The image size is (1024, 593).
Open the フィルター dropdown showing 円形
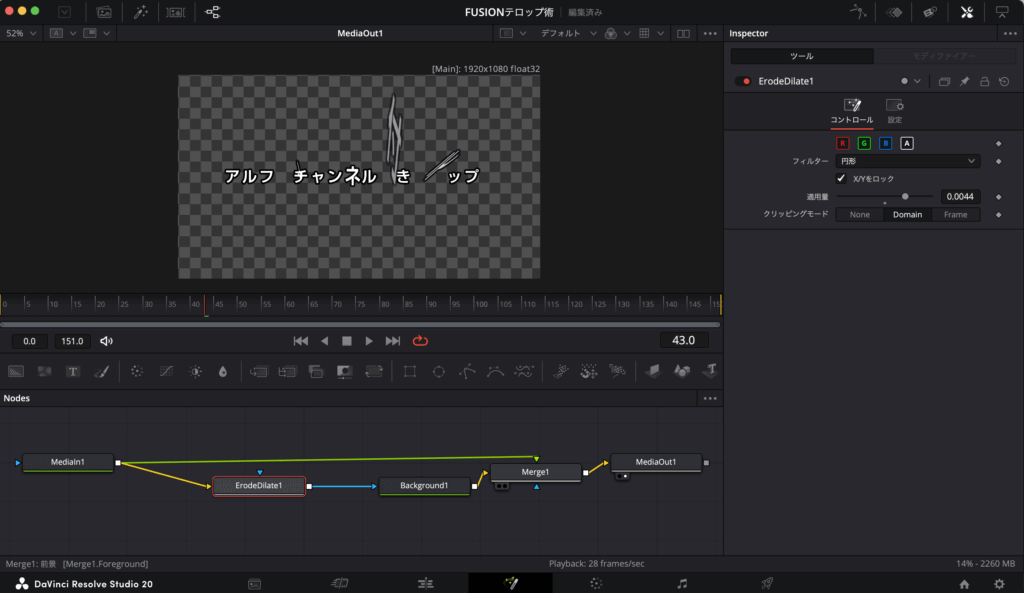(907, 161)
